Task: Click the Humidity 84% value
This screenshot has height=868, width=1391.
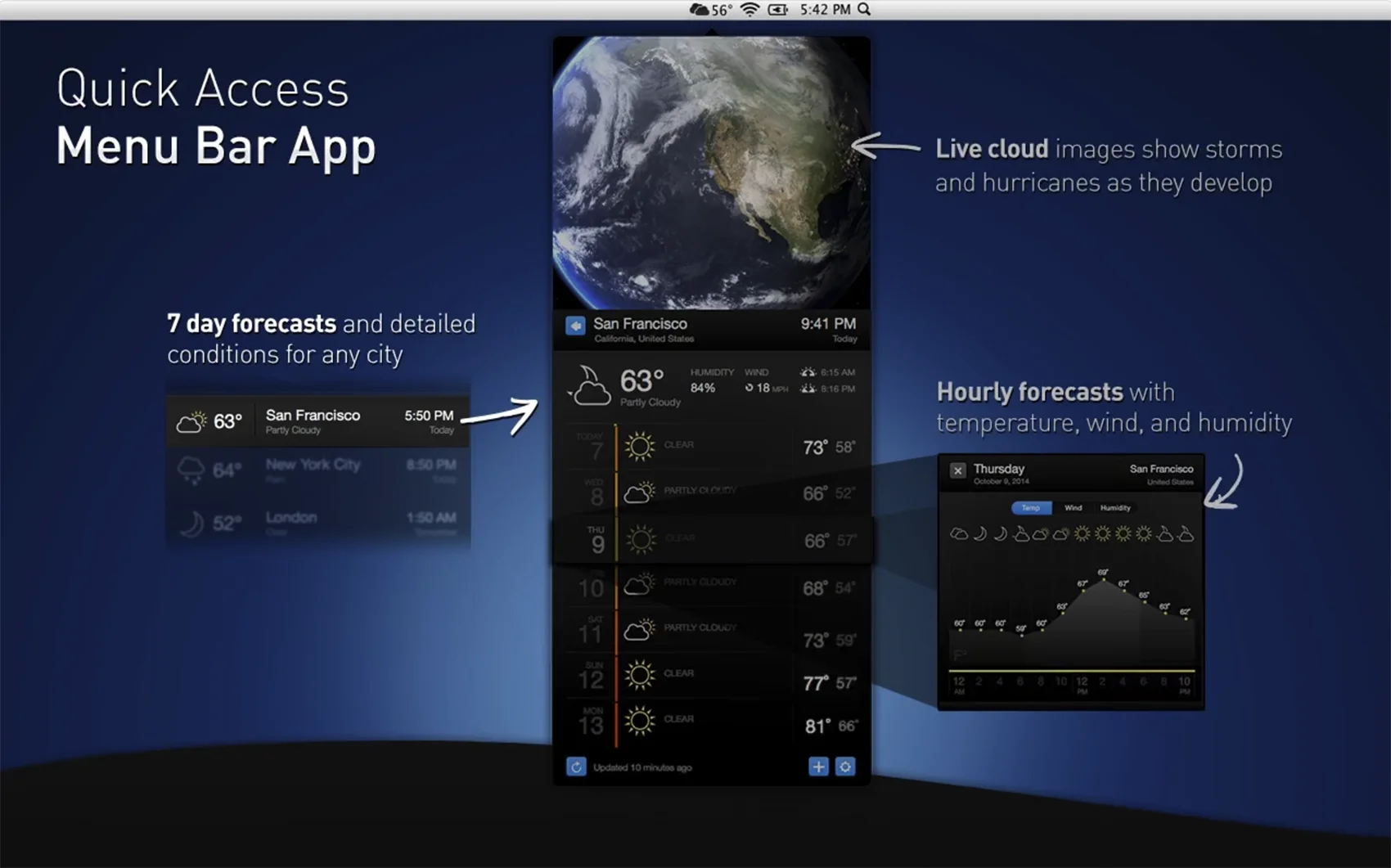Action: click(703, 388)
